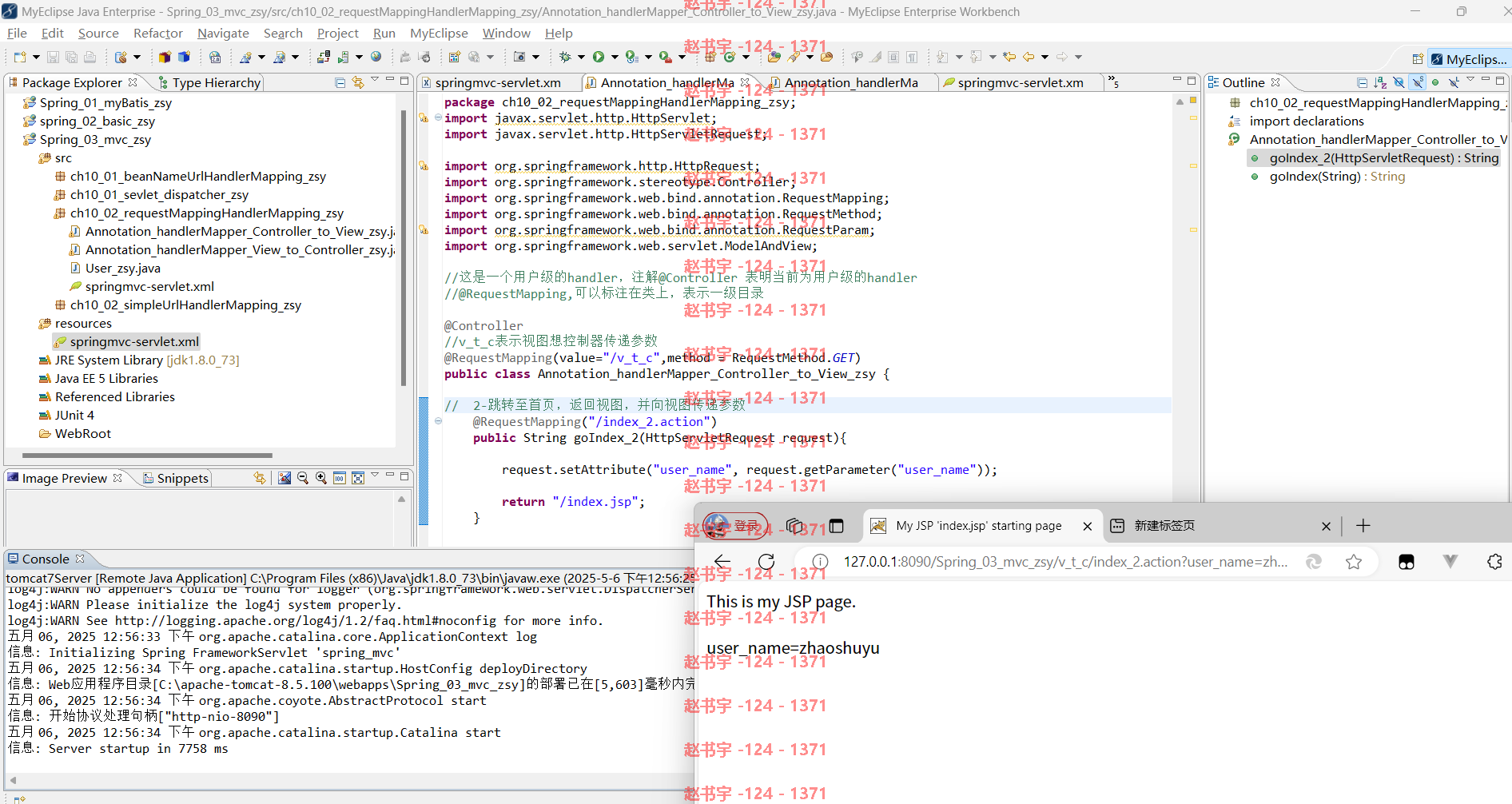Collapse the goIndex_2 method fold marker
The width and height of the screenshot is (1512, 804).
(438, 421)
